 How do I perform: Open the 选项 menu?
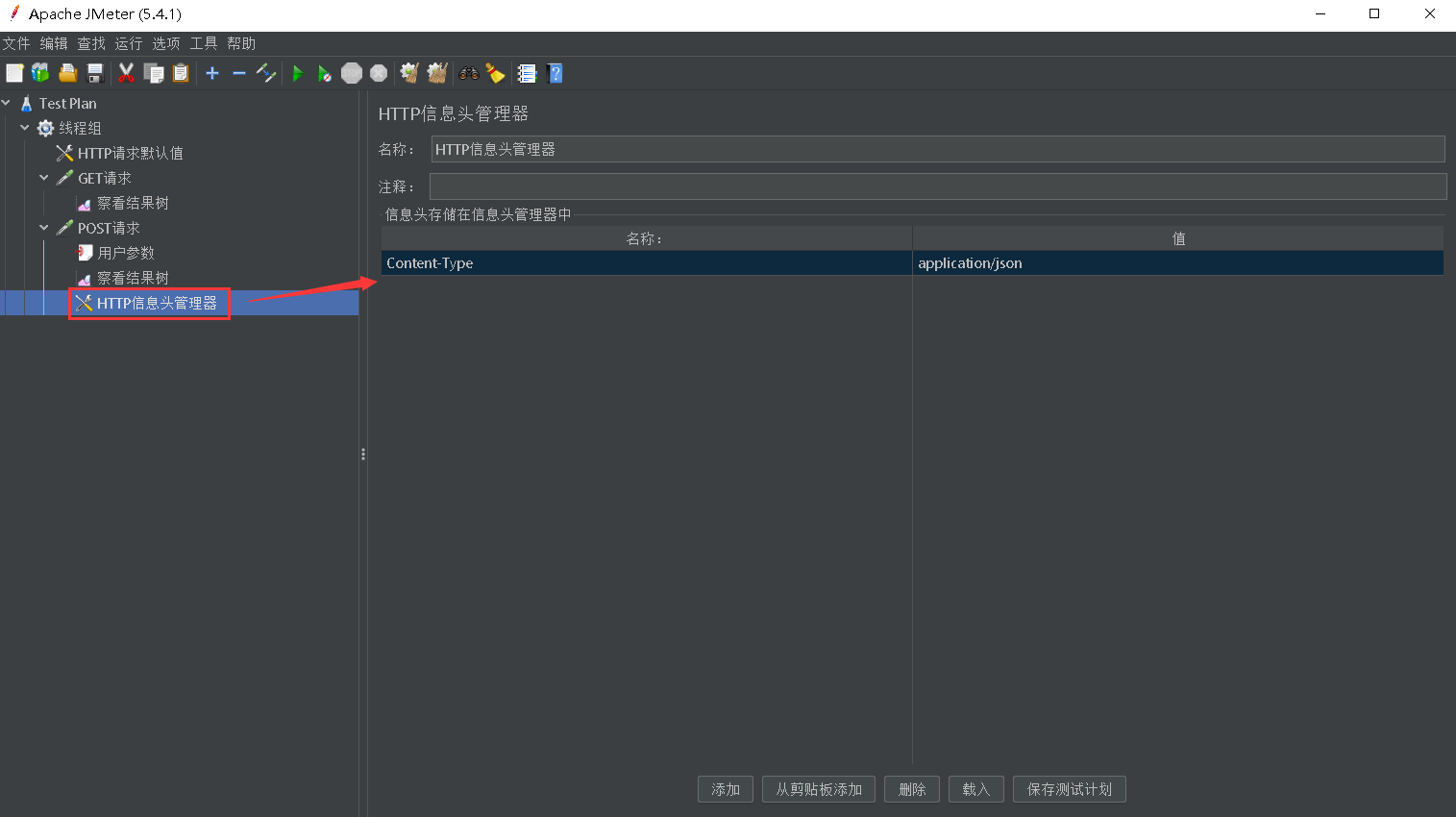166,43
